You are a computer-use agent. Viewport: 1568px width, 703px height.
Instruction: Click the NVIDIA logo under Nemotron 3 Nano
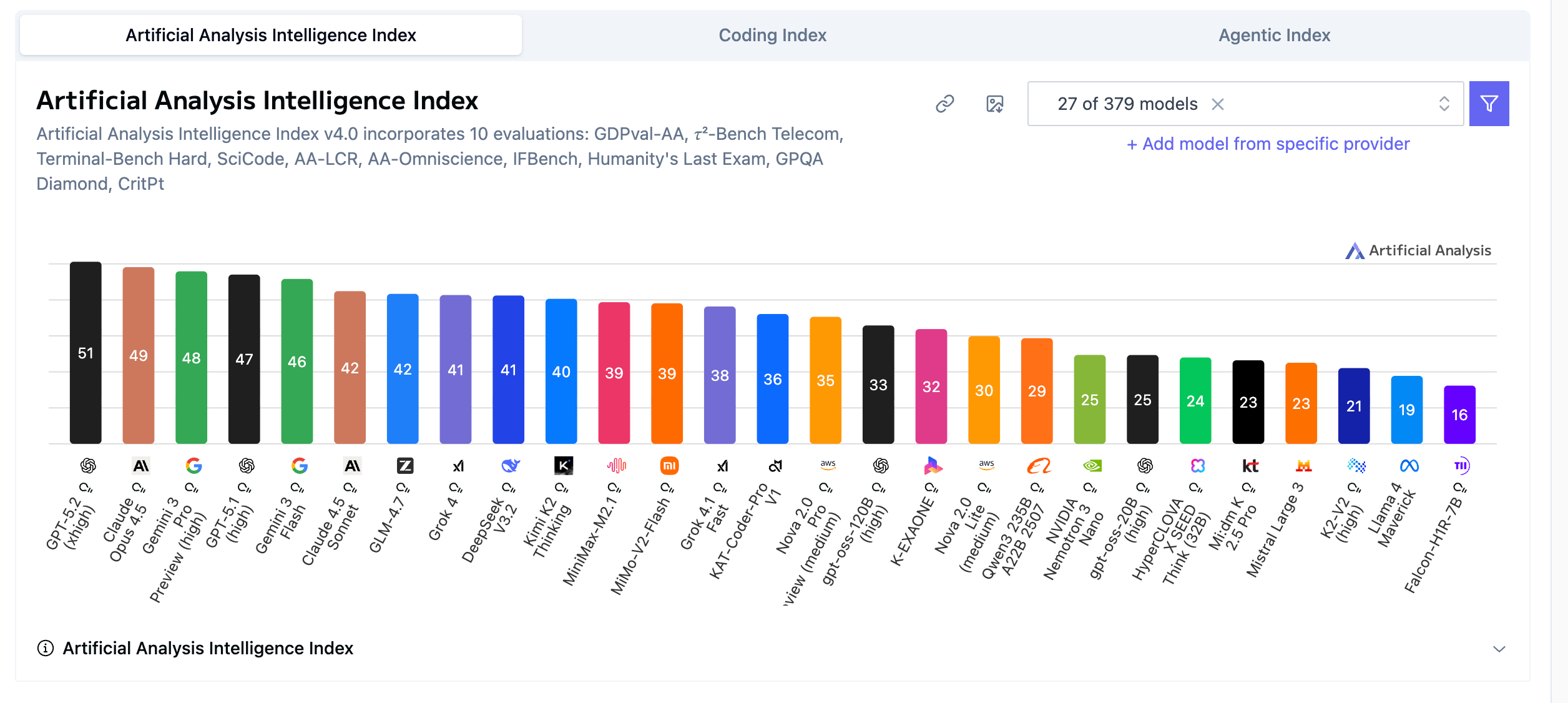coord(1092,466)
